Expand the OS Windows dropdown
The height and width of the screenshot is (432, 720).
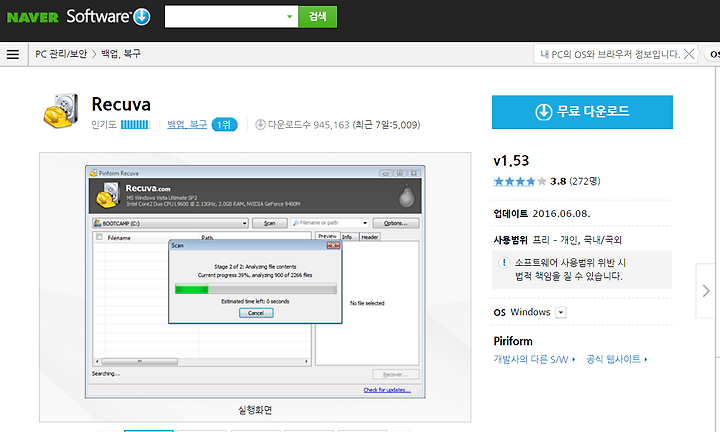coord(561,313)
